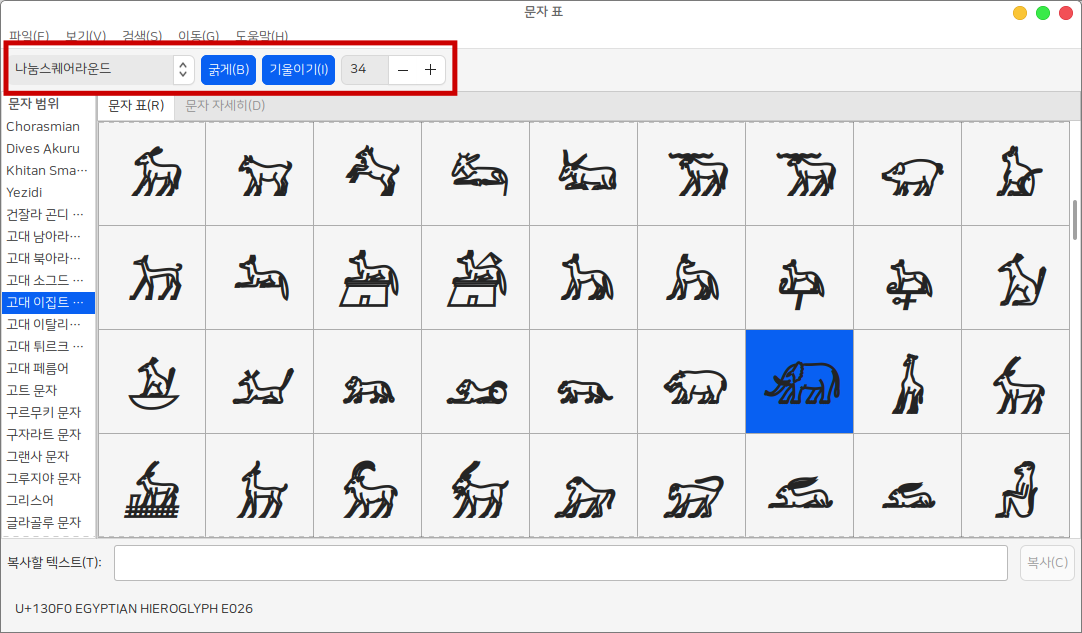Click the character grid vertical scrollbar
Screen dimensions: 1082x633
point(1076,220)
